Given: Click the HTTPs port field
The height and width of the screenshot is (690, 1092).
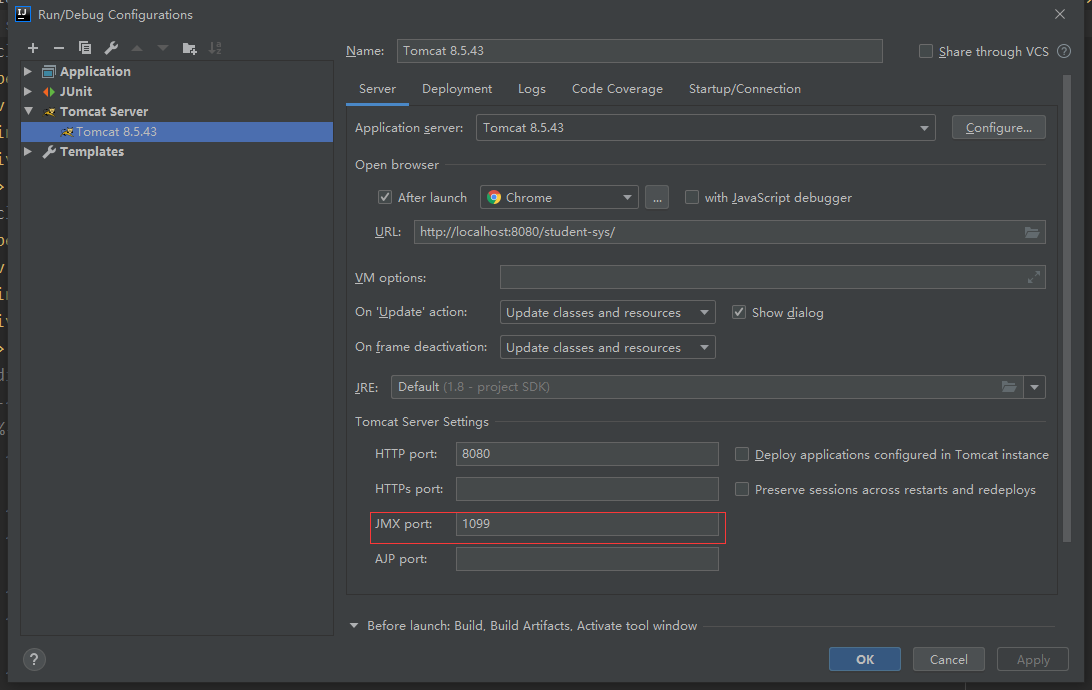Looking at the screenshot, I should [x=587, y=489].
